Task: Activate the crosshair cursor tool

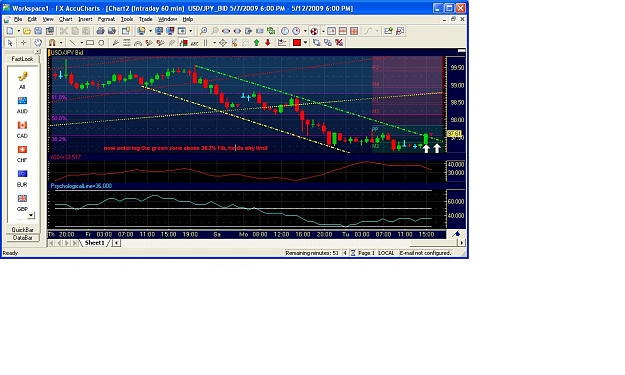Action: click(24, 43)
